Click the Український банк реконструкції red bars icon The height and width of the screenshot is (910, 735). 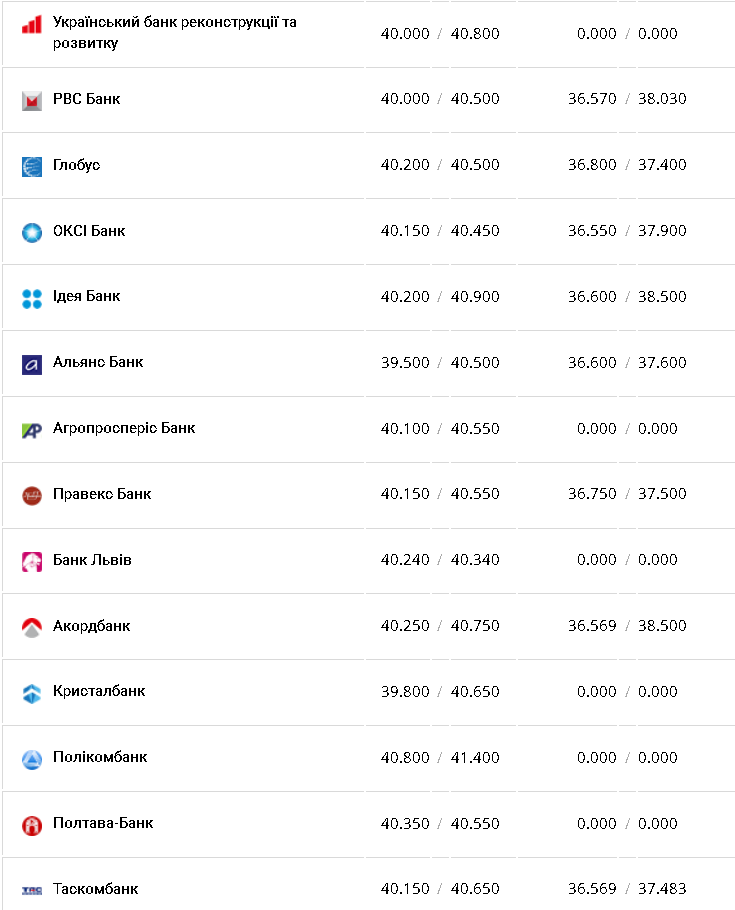click(32, 25)
